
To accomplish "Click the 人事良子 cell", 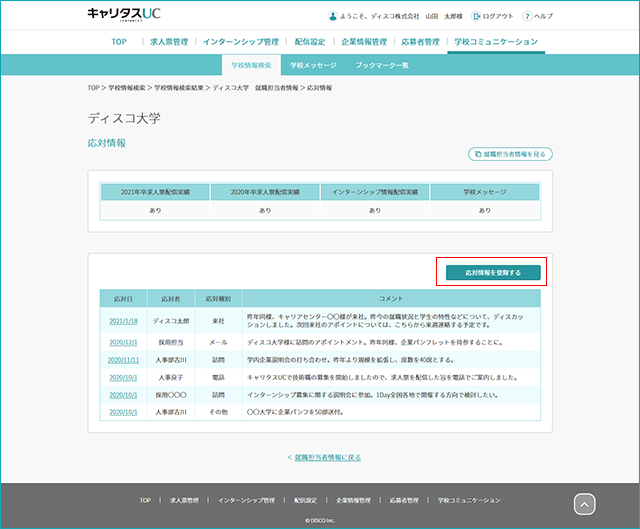I will coord(171,378).
